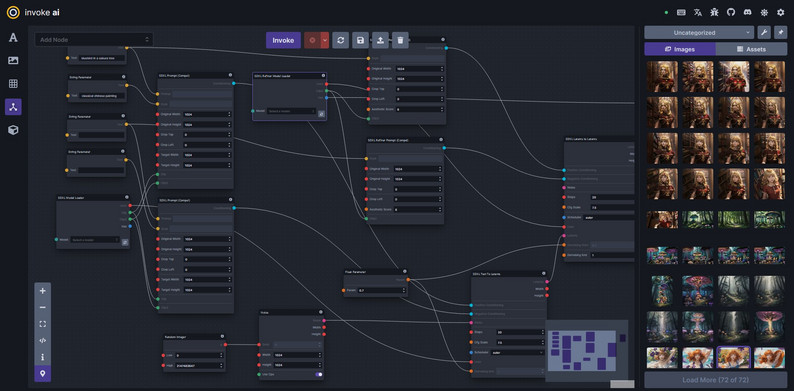Expand the Add Node combo box
This screenshot has width=794, height=391.
coord(94,40)
